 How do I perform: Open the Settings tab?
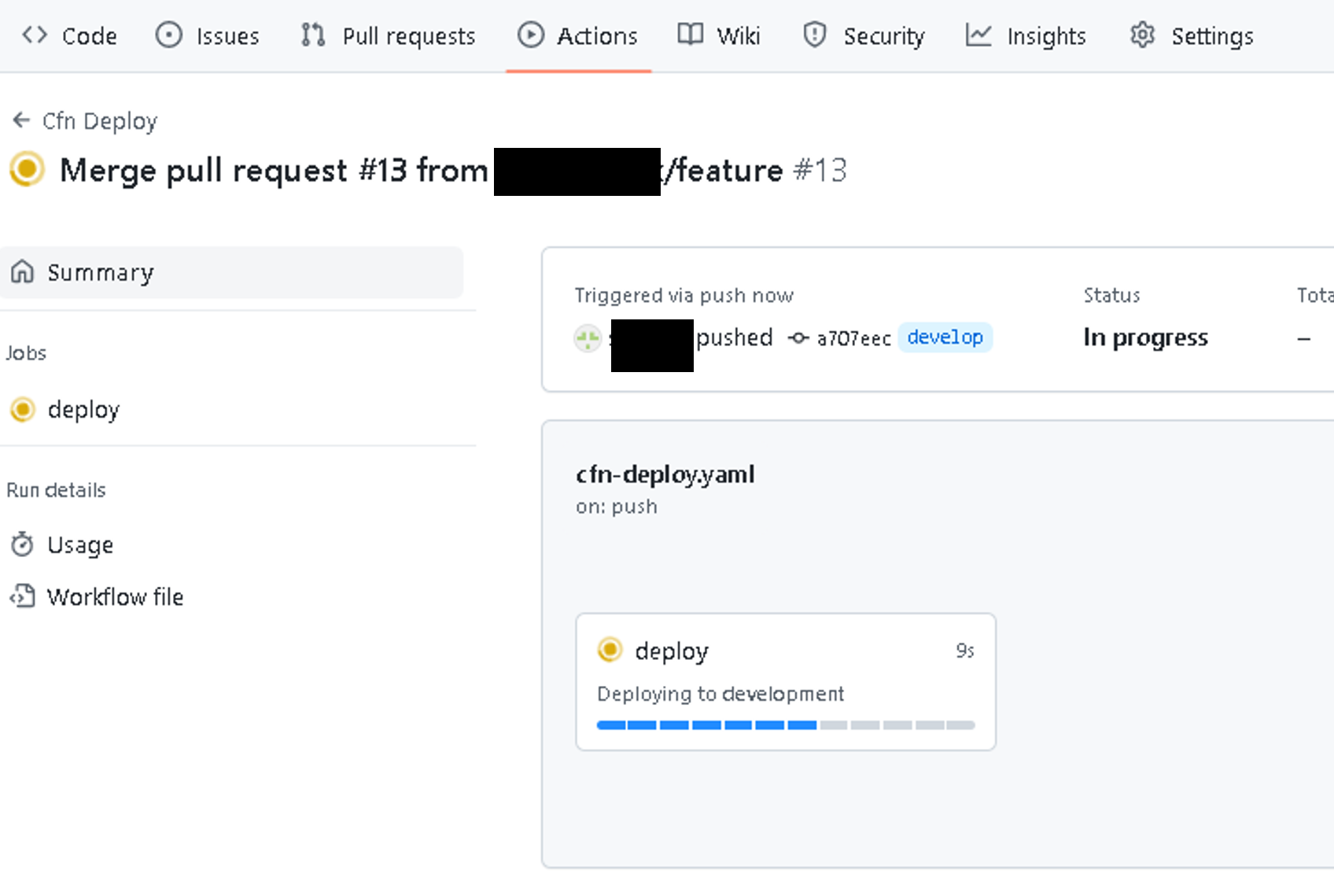pos(1211,35)
